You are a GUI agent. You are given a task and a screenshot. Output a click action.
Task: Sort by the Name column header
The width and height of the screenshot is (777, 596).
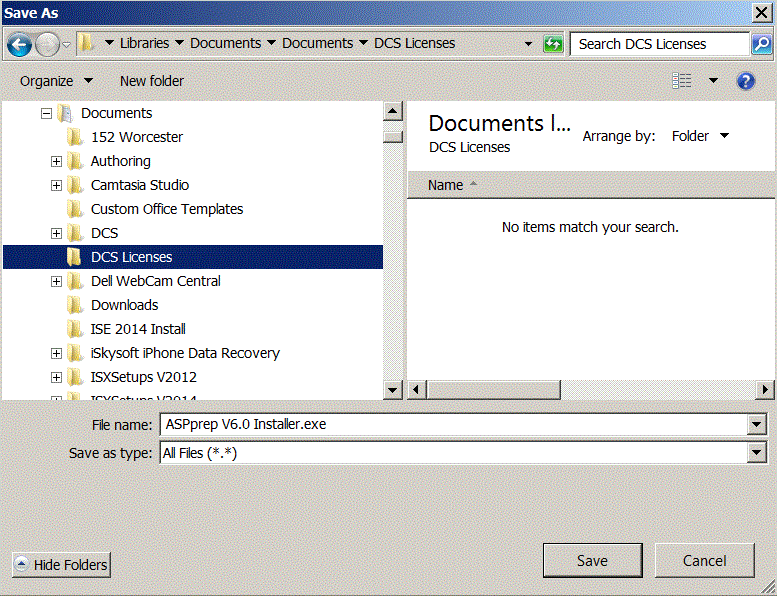(445, 185)
